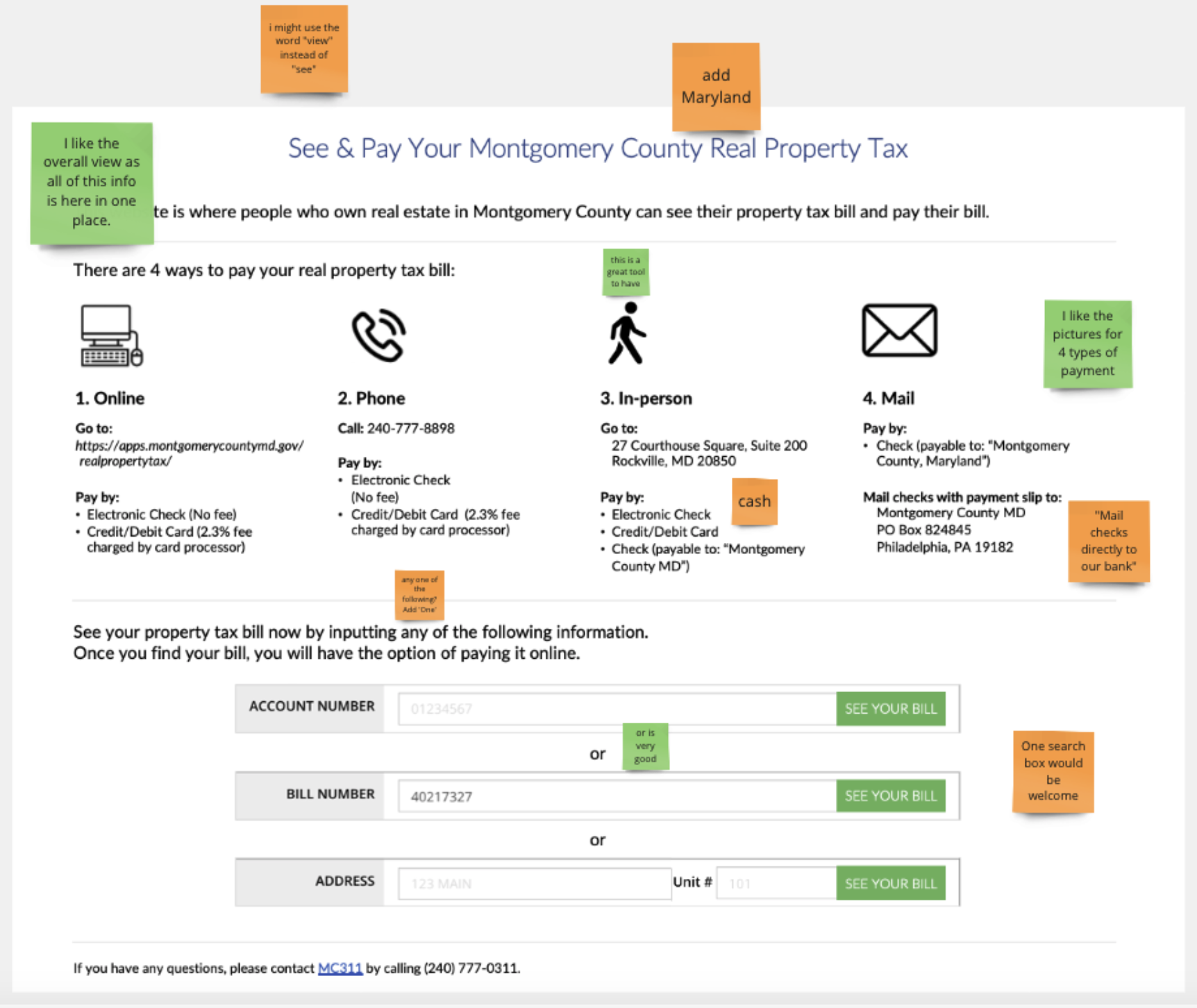
Task: Select the 'any one of the following' note
Action: [419, 595]
